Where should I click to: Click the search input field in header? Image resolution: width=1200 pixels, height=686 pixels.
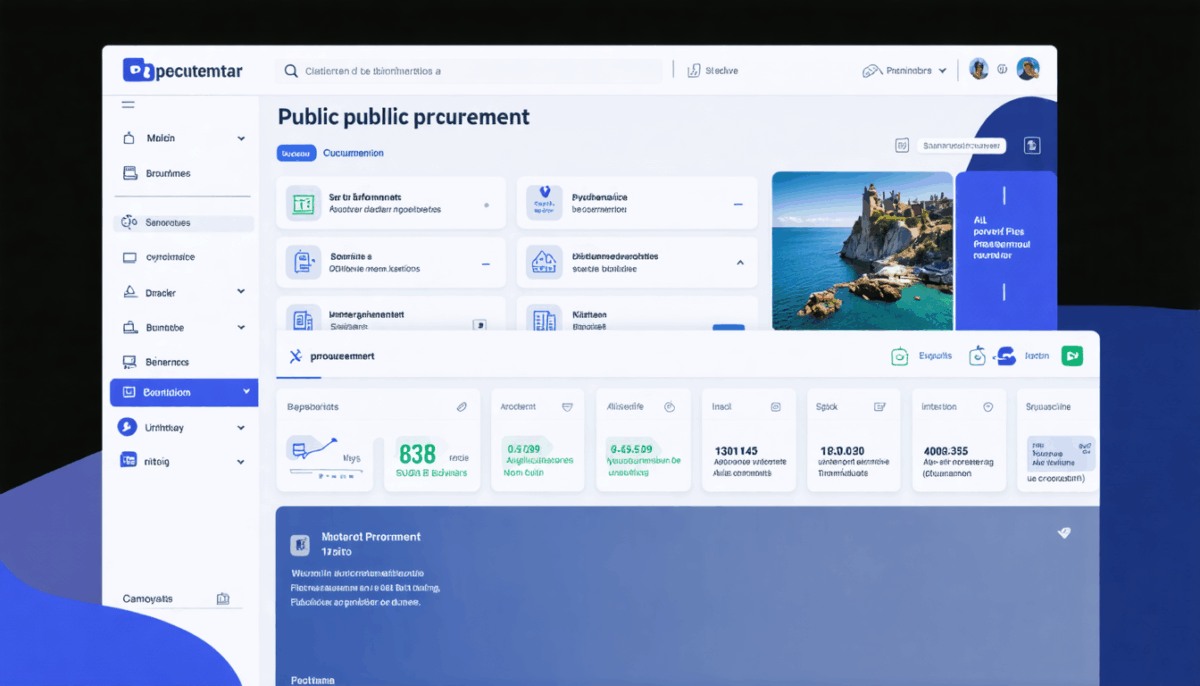point(468,71)
